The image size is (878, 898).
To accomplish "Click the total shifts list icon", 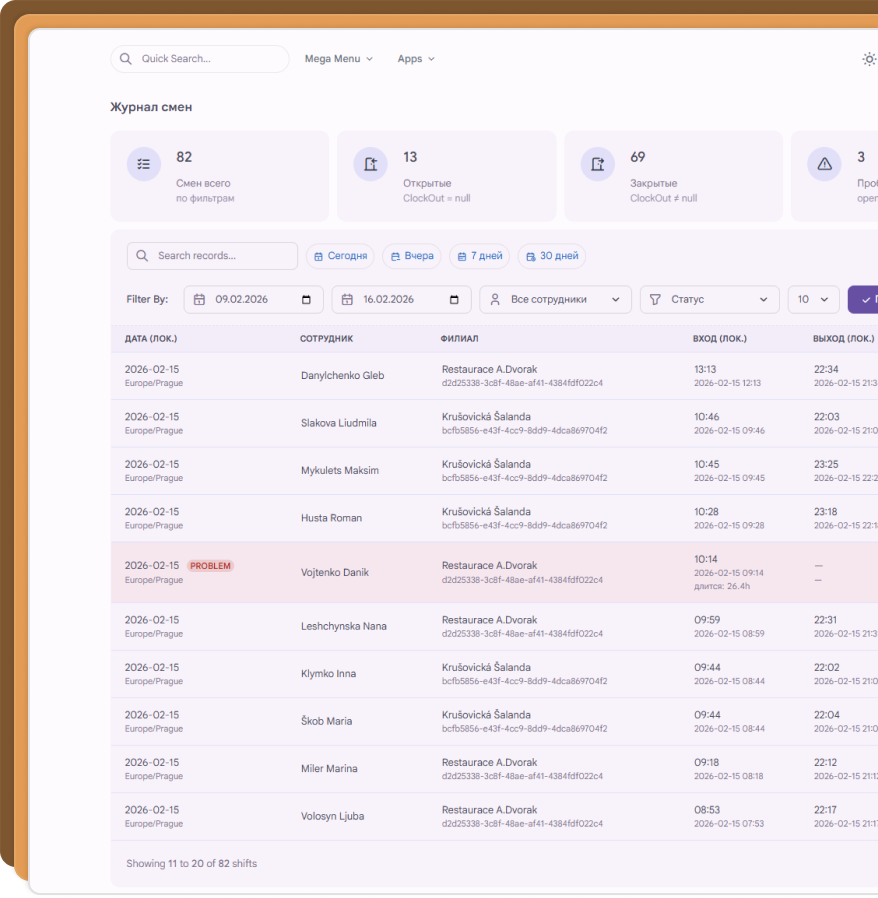I will (144, 164).
